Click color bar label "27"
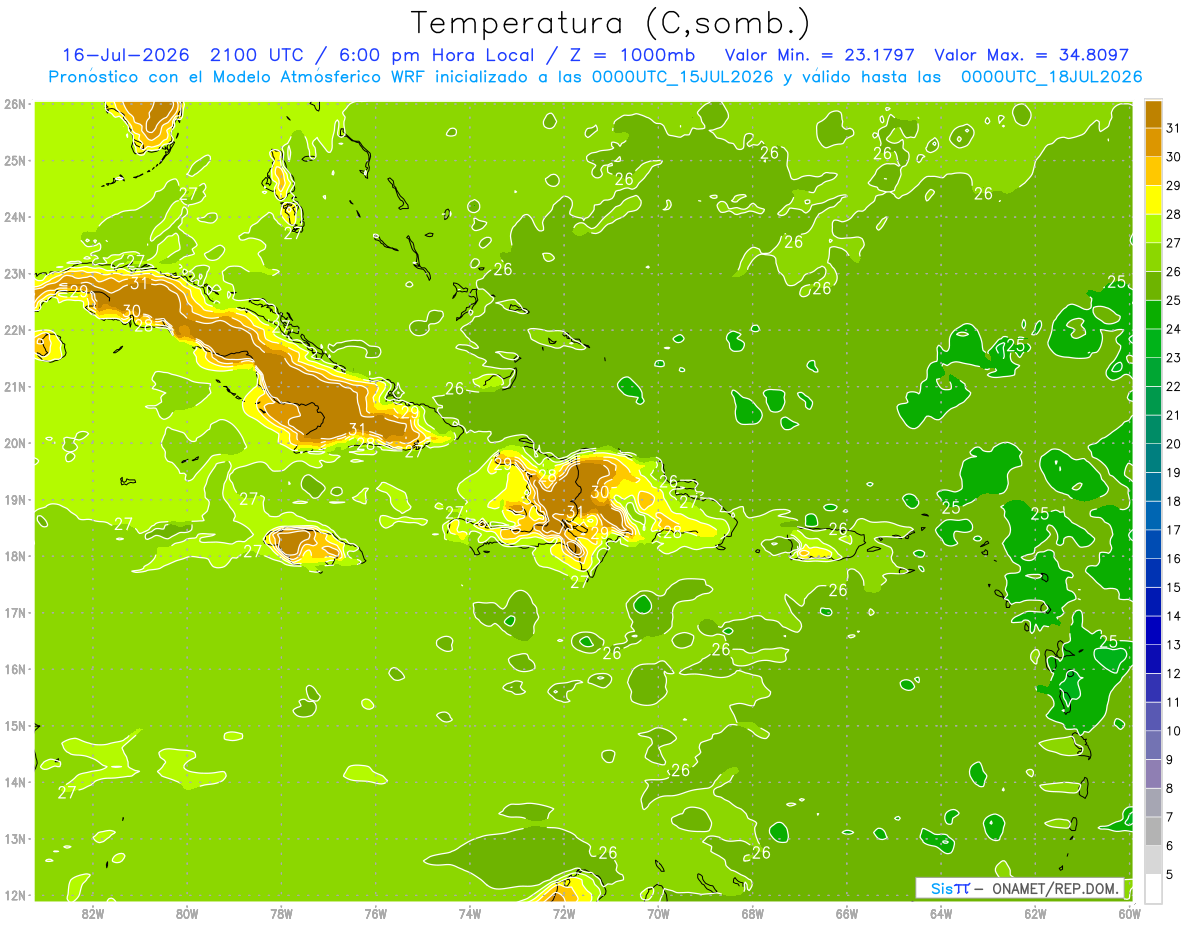Image resolution: width=1200 pixels, height=927 pixels. pos(1173,243)
